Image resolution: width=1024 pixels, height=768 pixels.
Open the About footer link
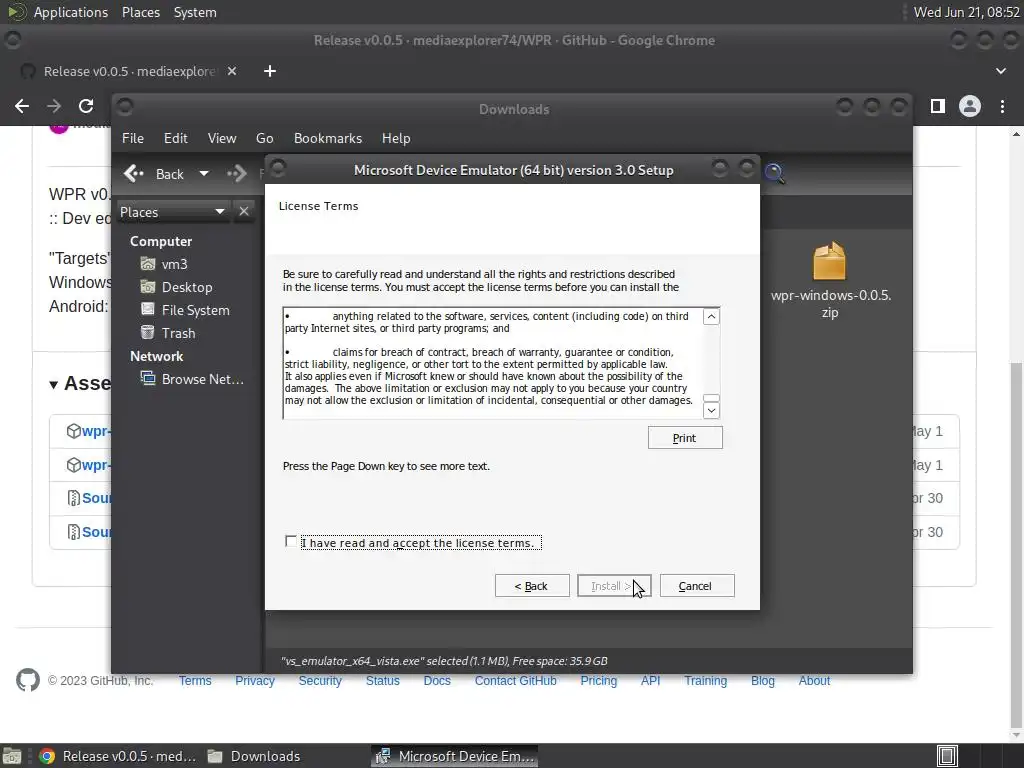click(x=814, y=680)
